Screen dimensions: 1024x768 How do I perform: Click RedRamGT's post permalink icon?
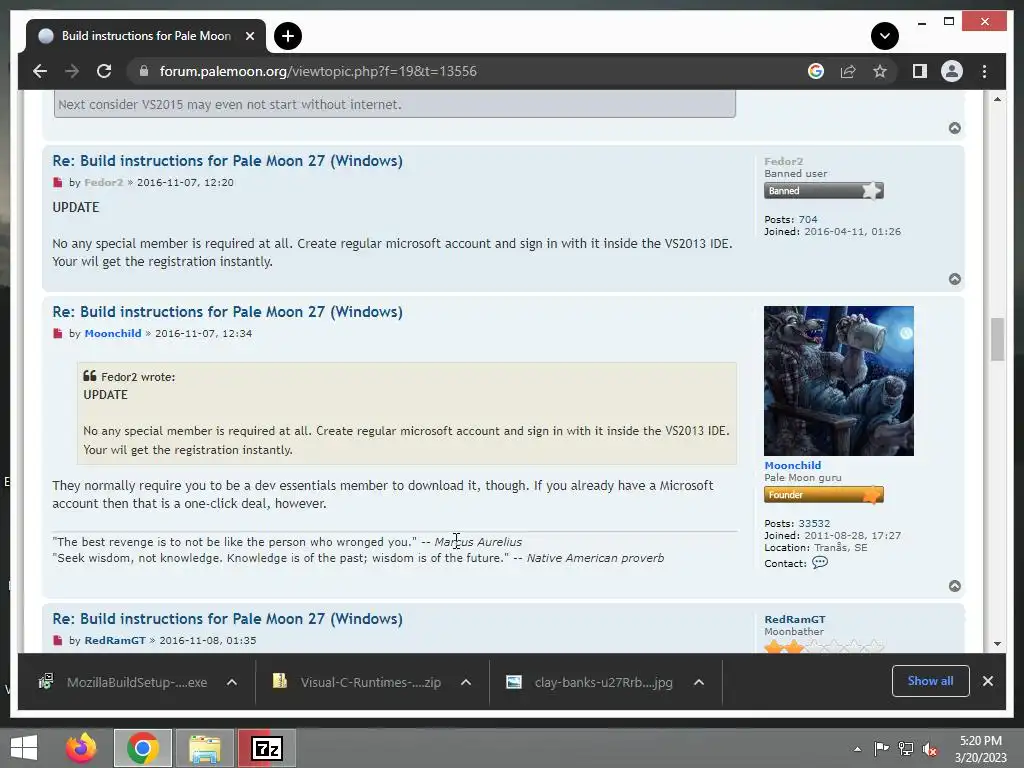(57, 640)
